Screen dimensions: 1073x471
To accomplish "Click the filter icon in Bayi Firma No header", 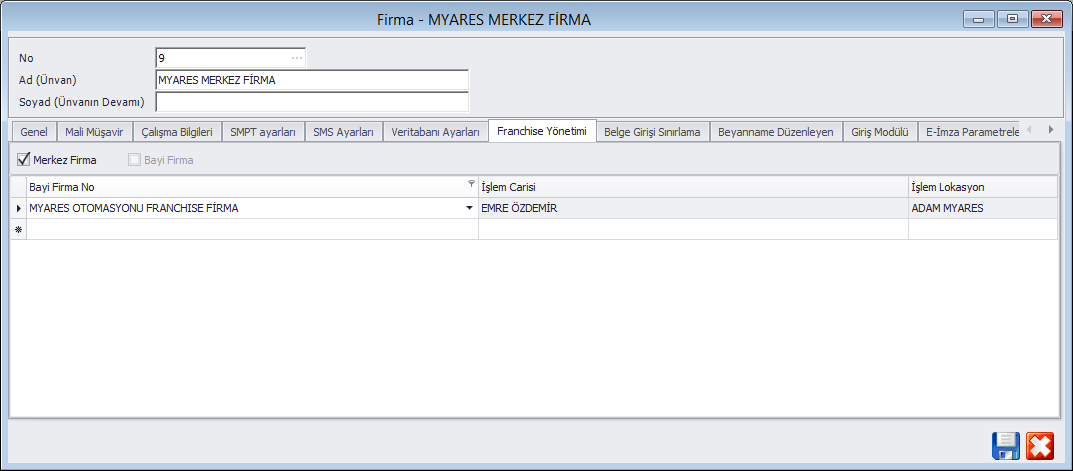I will pyautogui.click(x=471, y=183).
